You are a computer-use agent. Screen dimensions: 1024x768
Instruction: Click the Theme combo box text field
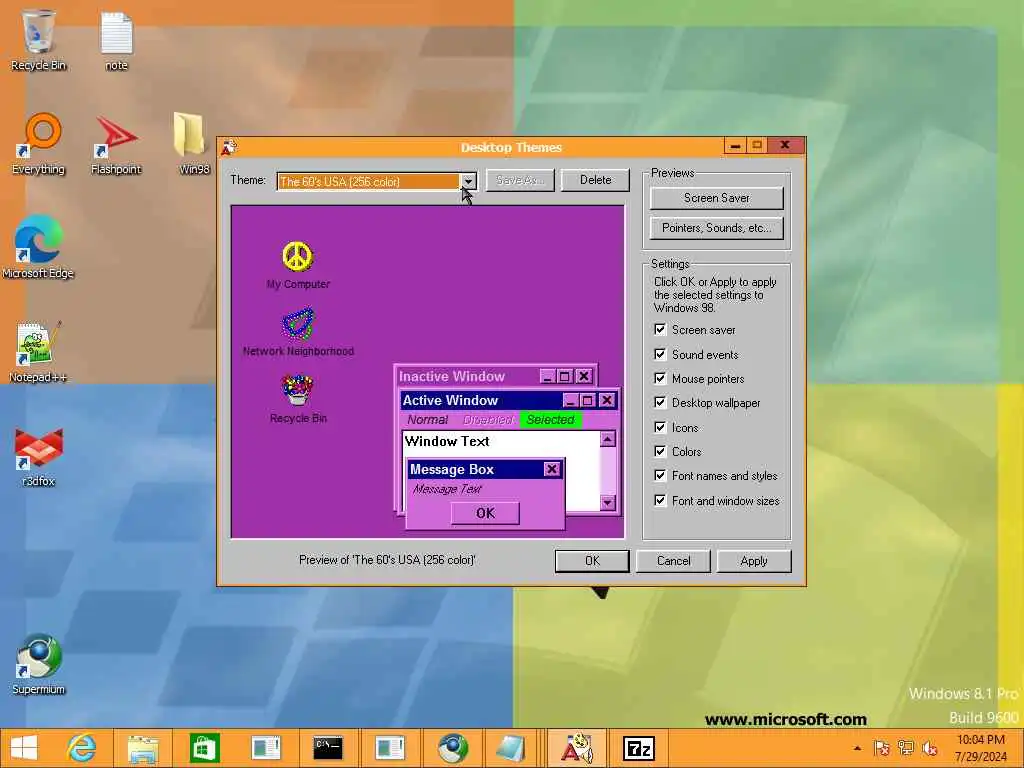click(368, 182)
